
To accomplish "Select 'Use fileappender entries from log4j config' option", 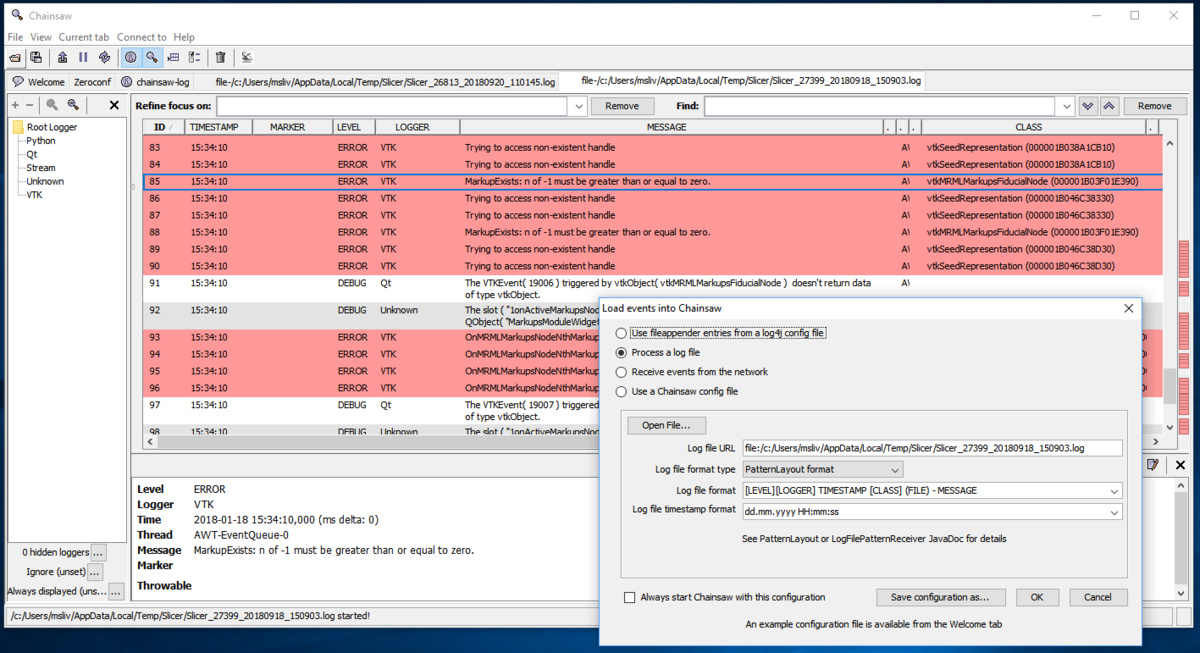I will point(622,333).
